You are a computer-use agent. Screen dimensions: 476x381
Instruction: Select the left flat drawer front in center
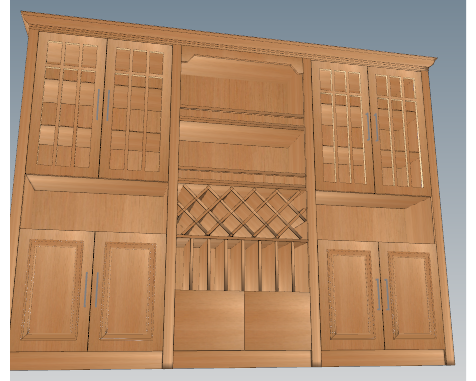(x=209, y=320)
